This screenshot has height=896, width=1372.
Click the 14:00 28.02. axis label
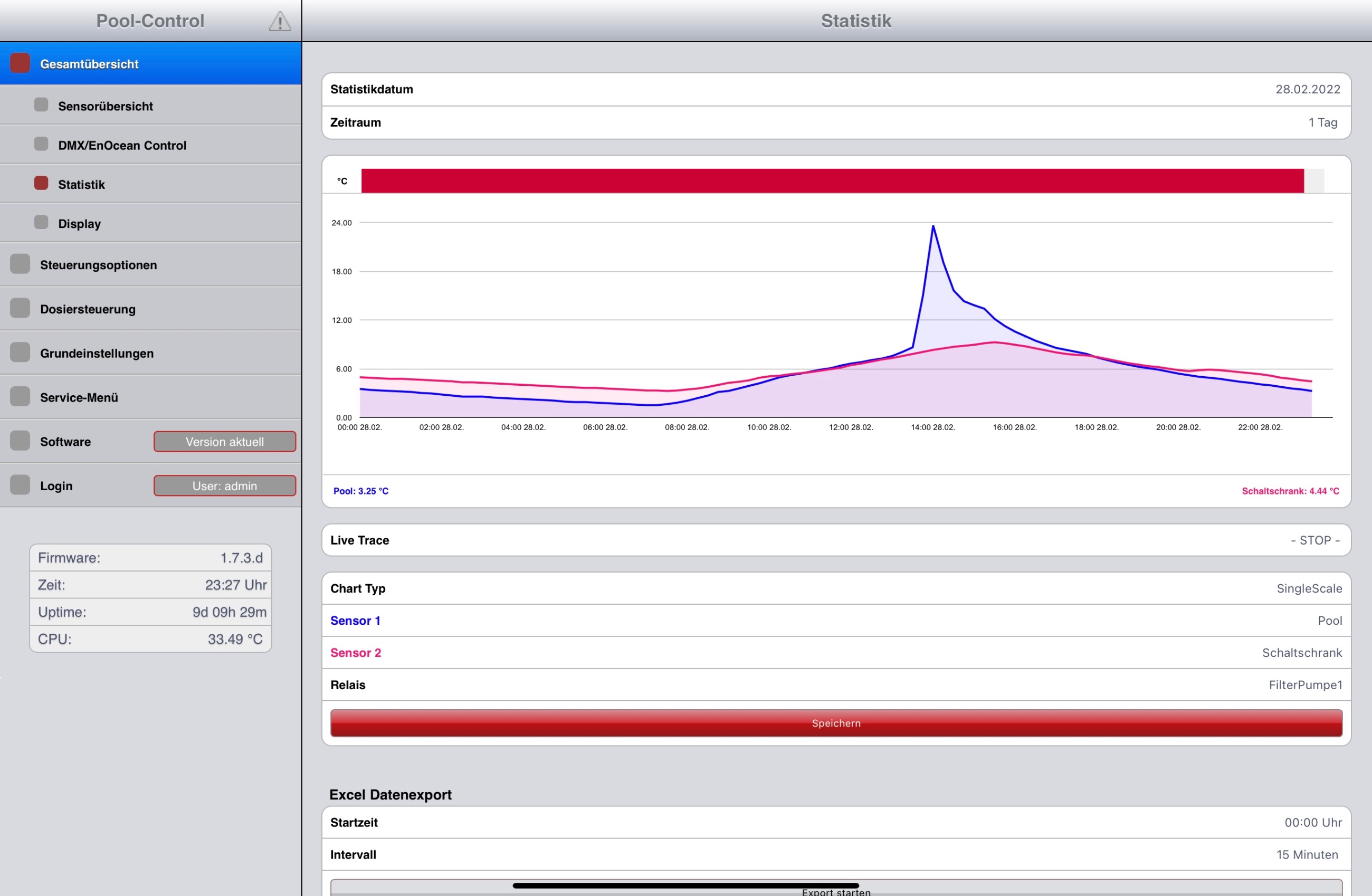933,428
